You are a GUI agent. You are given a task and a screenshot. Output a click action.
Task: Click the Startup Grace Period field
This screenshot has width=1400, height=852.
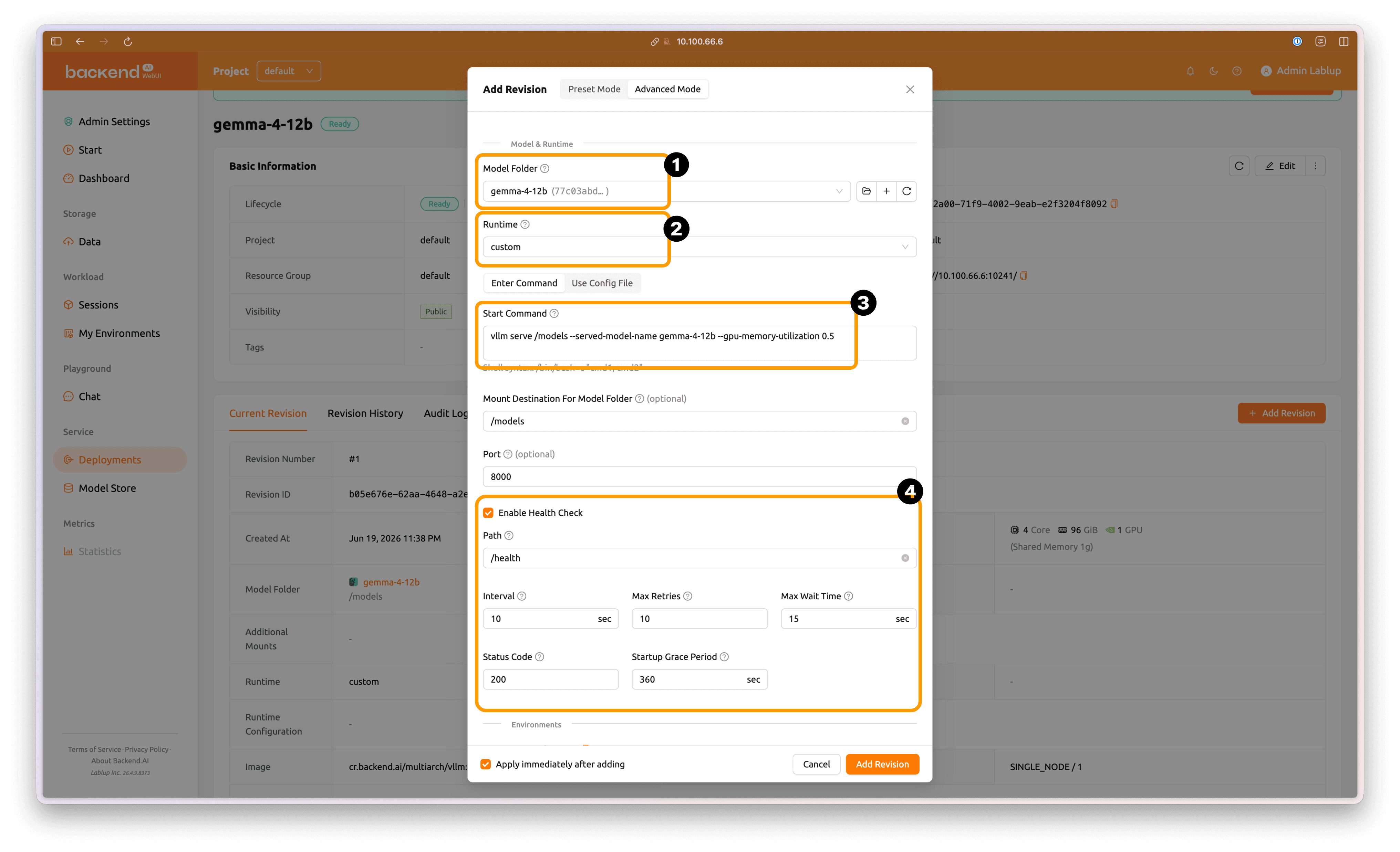pyautogui.click(x=699, y=679)
